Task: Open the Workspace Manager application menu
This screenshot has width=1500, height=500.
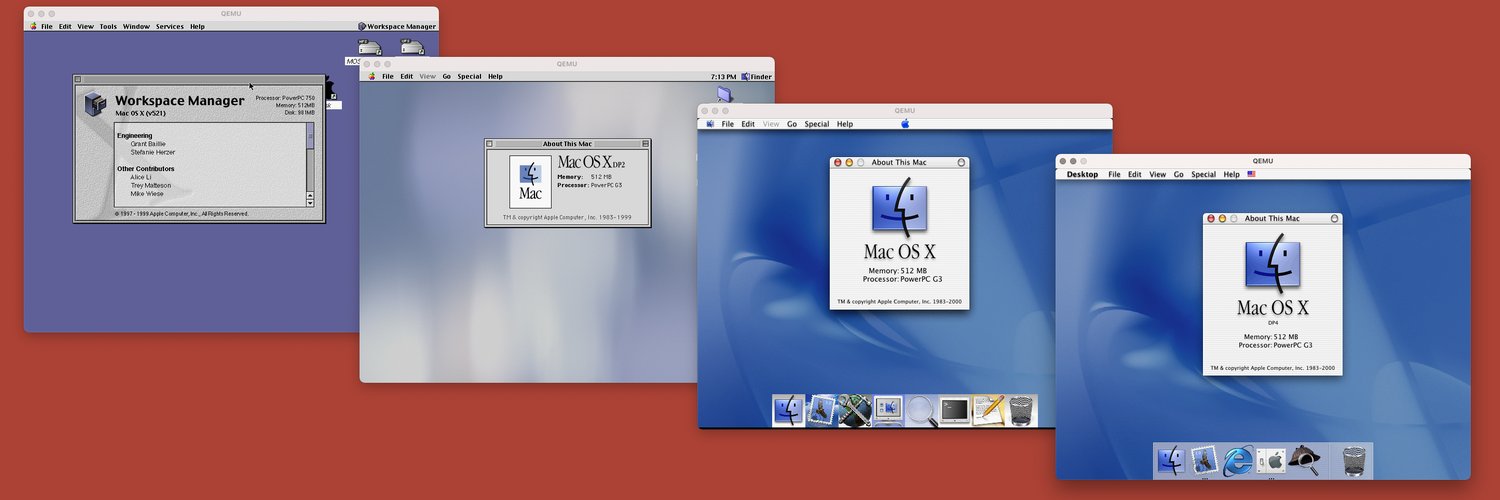Action: [x=397, y=26]
